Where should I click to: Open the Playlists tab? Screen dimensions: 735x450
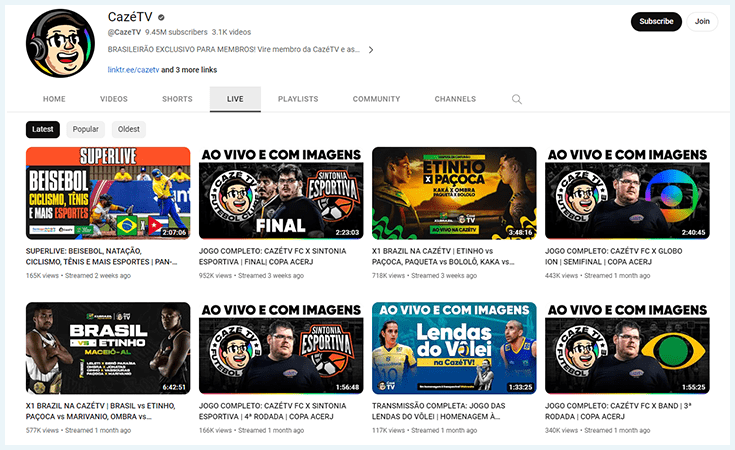(x=298, y=99)
